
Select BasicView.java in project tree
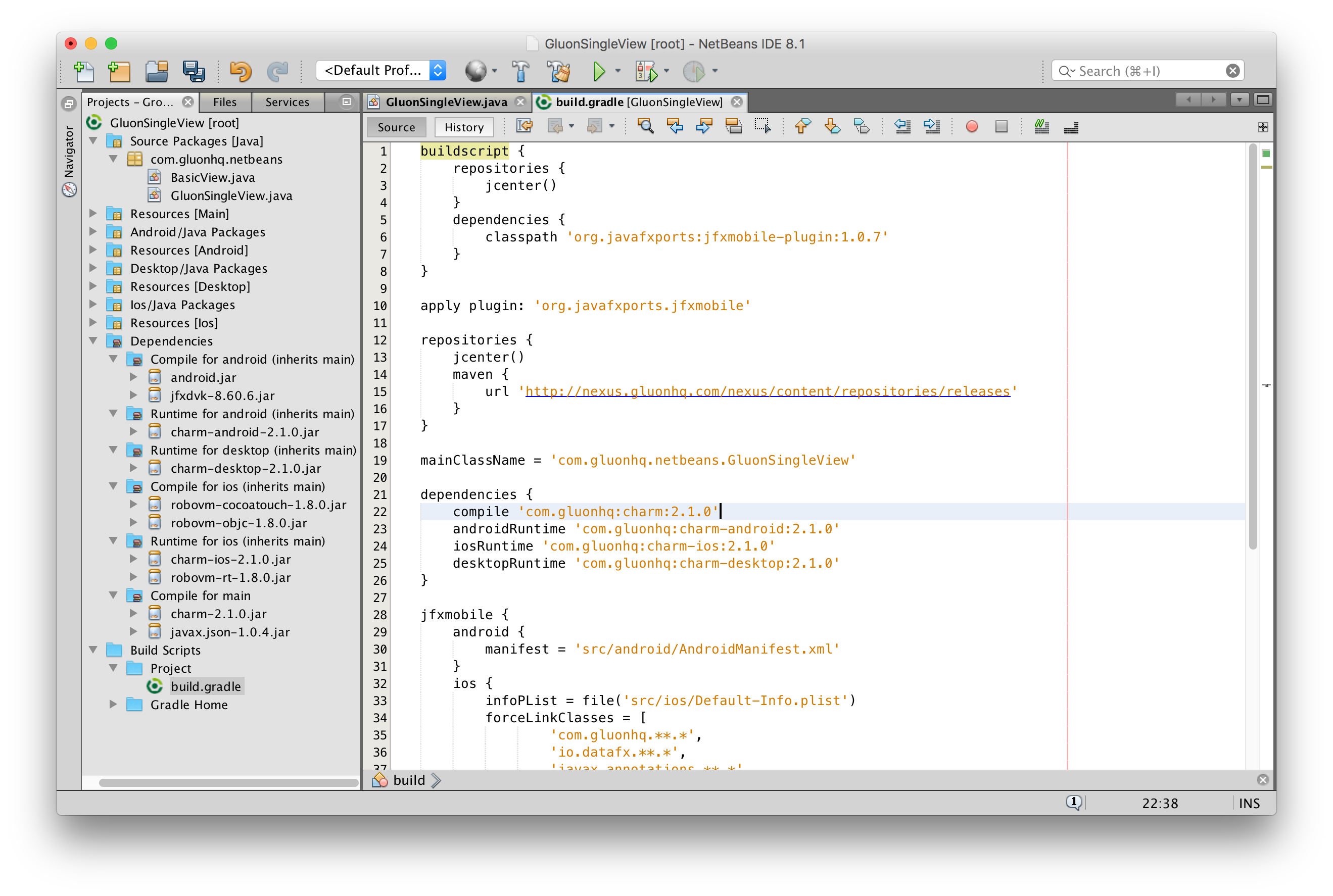pos(212,177)
